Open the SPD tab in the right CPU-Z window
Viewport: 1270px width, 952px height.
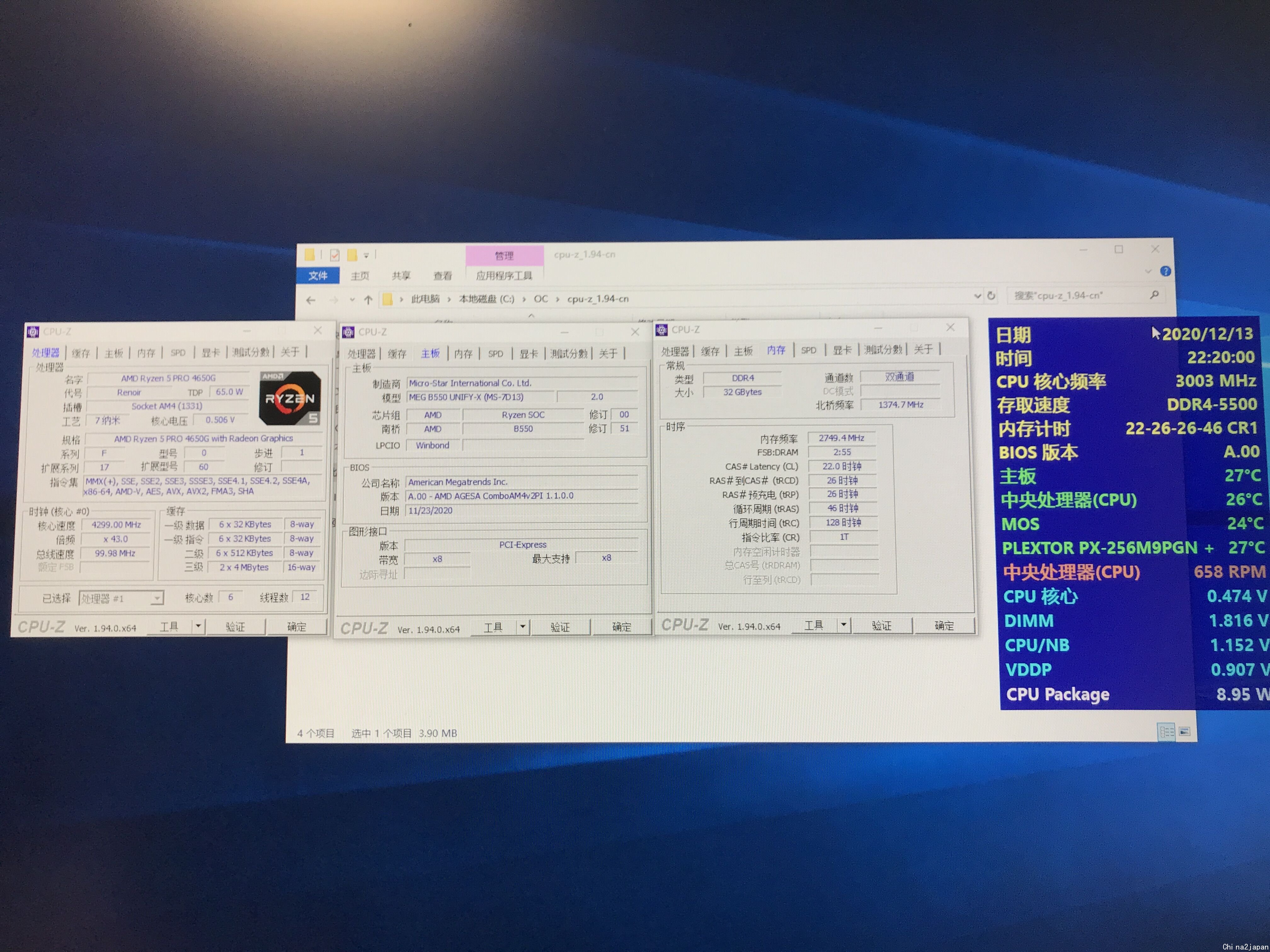point(808,350)
